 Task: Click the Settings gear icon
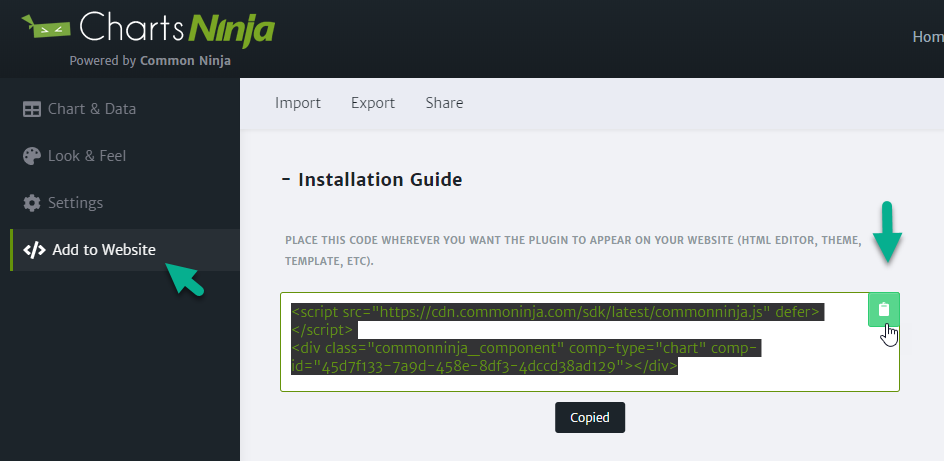pos(31,203)
